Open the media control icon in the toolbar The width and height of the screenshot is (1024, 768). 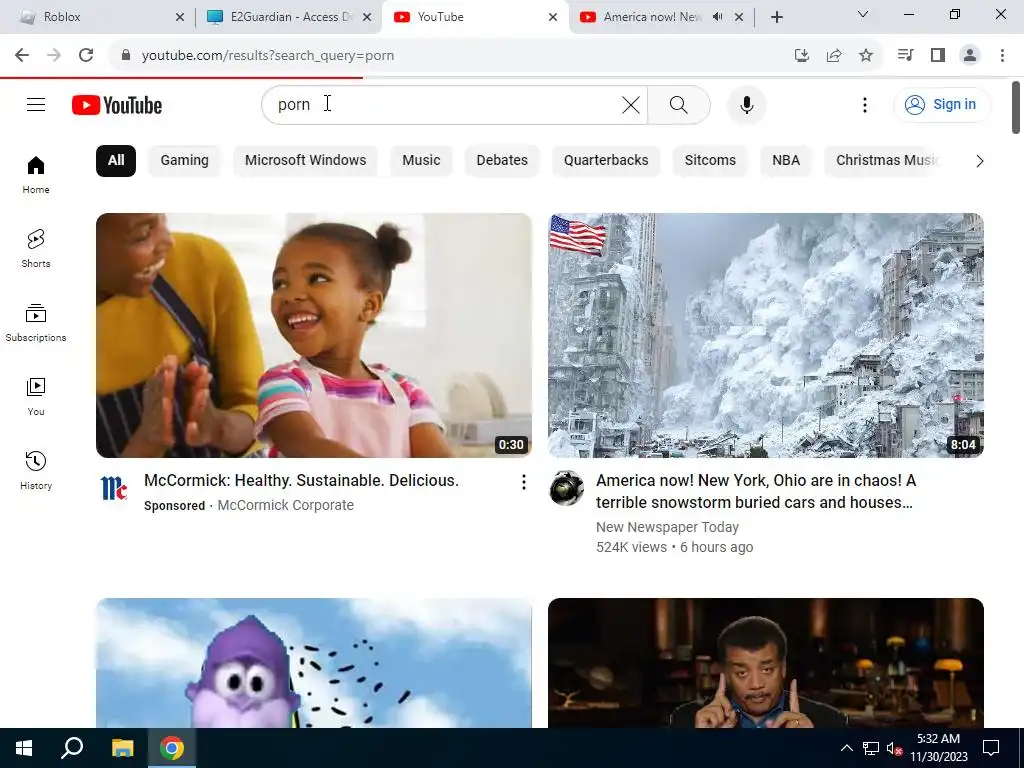click(x=905, y=56)
